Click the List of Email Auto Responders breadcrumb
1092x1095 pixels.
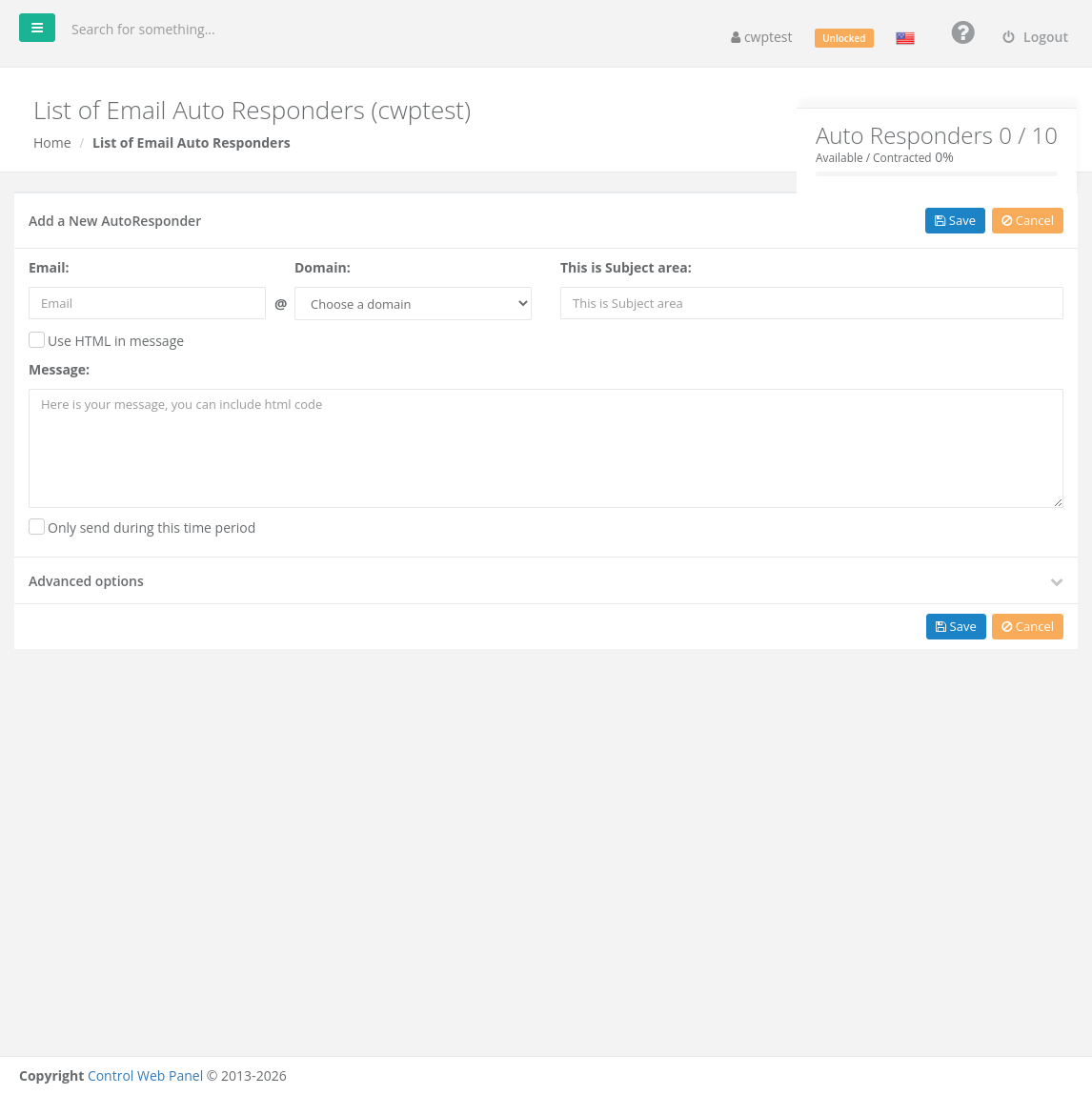point(192,142)
